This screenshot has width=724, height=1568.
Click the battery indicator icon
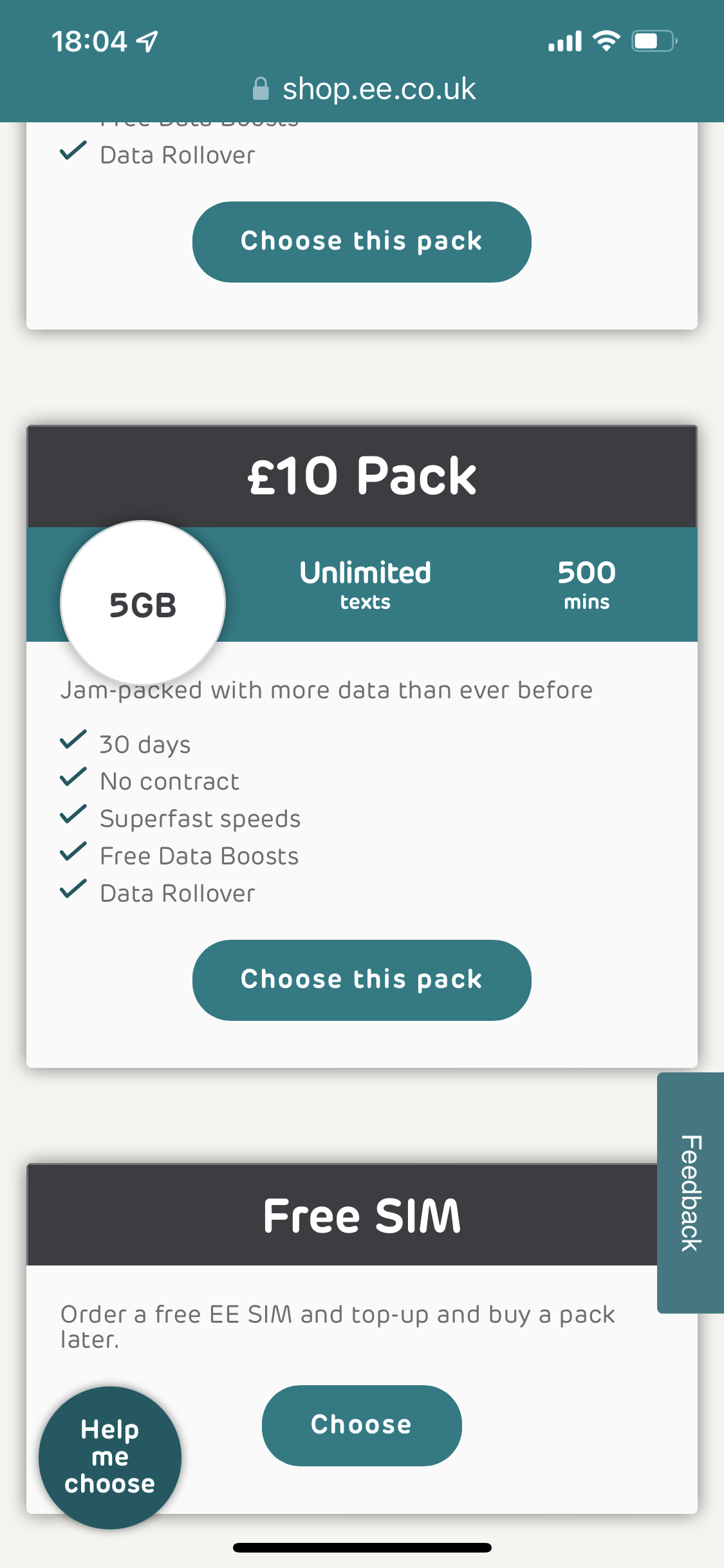[652, 40]
